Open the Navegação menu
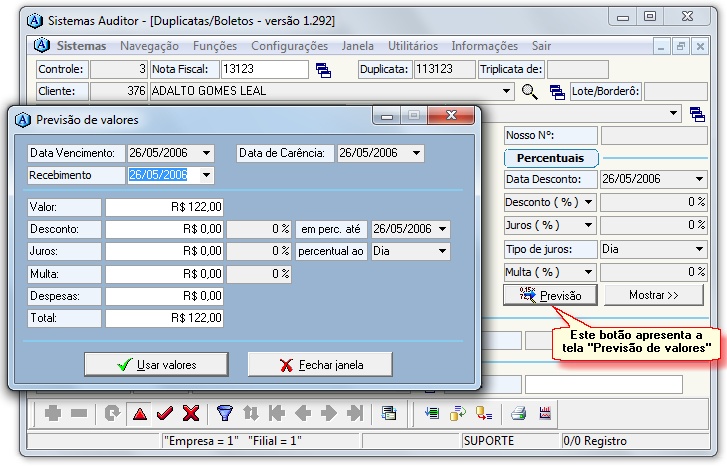 pos(149,46)
